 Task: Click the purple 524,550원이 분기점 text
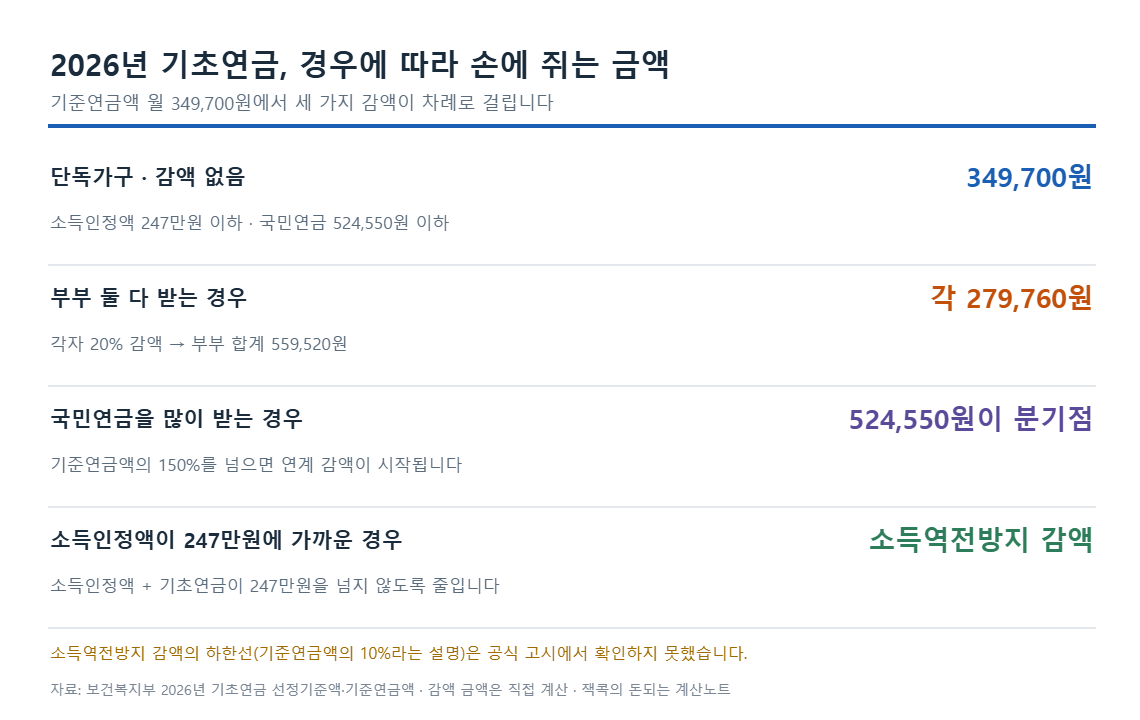[971, 419]
